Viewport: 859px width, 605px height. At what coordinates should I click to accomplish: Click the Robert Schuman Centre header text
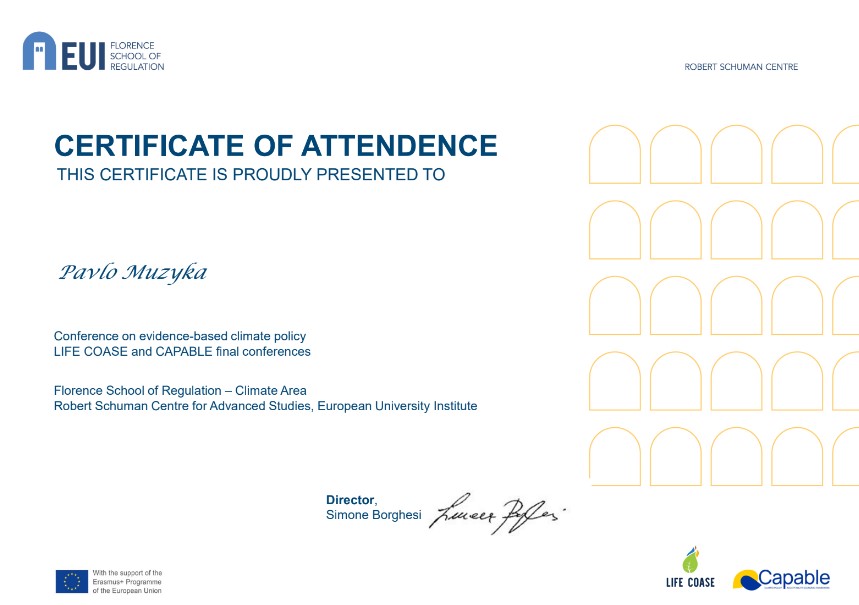tap(740, 67)
